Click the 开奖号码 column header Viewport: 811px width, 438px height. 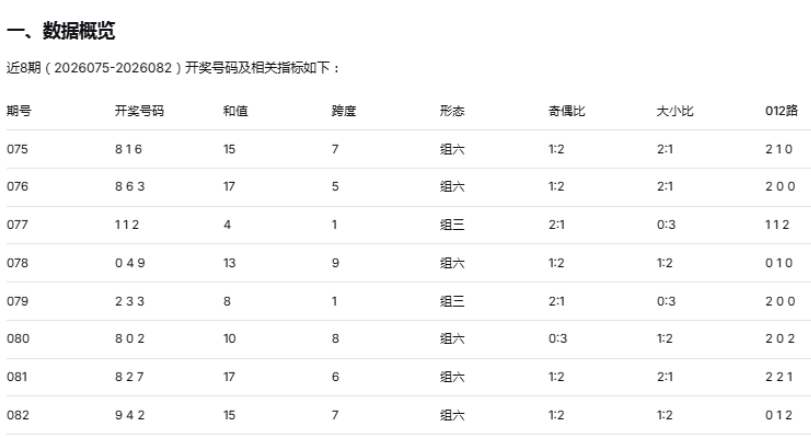[x=139, y=110]
